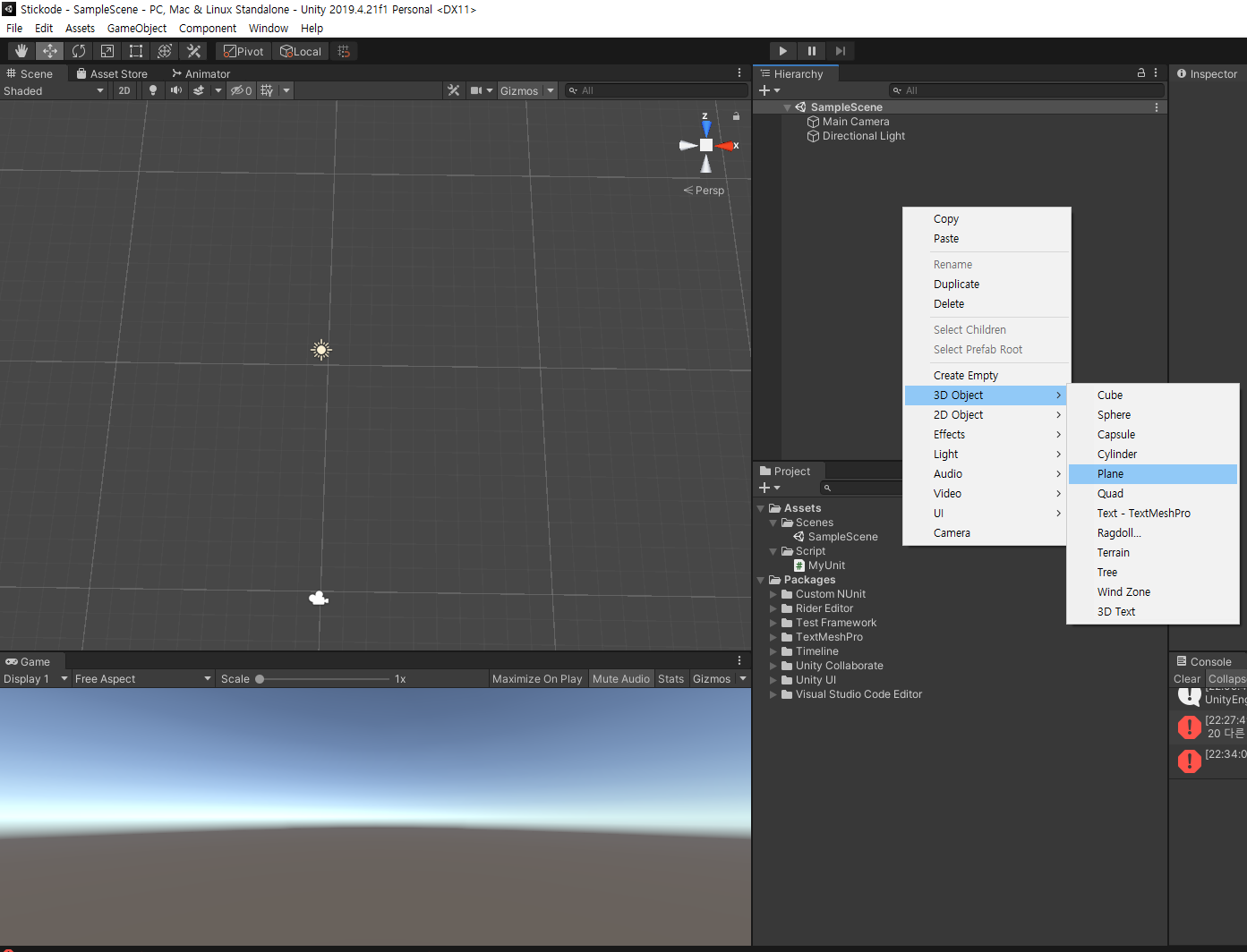Open SampleScene row options menu
Image resolution: width=1247 pixels, height=952 pixels.
coord(1157,107)
